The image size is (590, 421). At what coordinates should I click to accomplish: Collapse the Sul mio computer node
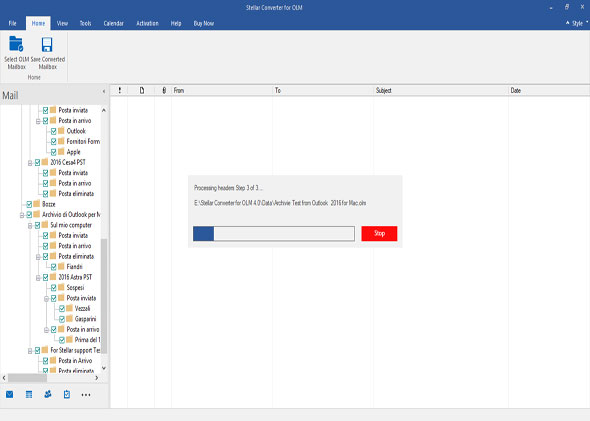pos(30,226)
